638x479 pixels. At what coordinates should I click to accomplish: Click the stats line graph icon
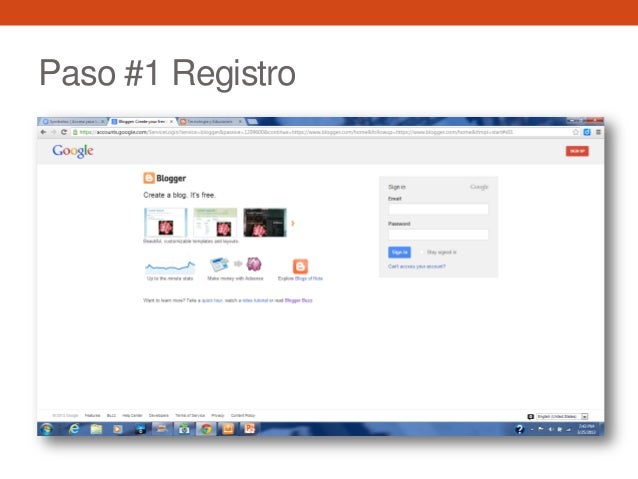point(170,267)
